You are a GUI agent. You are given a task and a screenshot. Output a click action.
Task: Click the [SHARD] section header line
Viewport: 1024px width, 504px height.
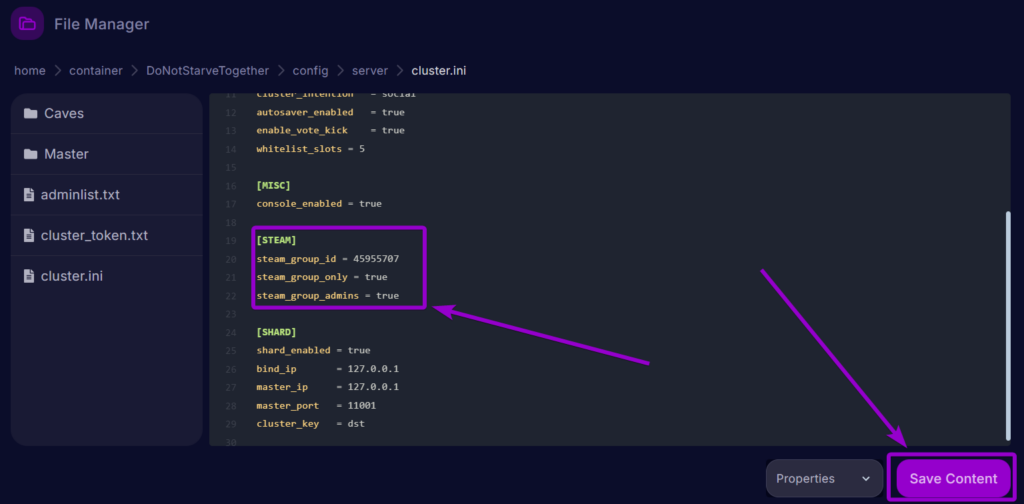pos(276,332)
